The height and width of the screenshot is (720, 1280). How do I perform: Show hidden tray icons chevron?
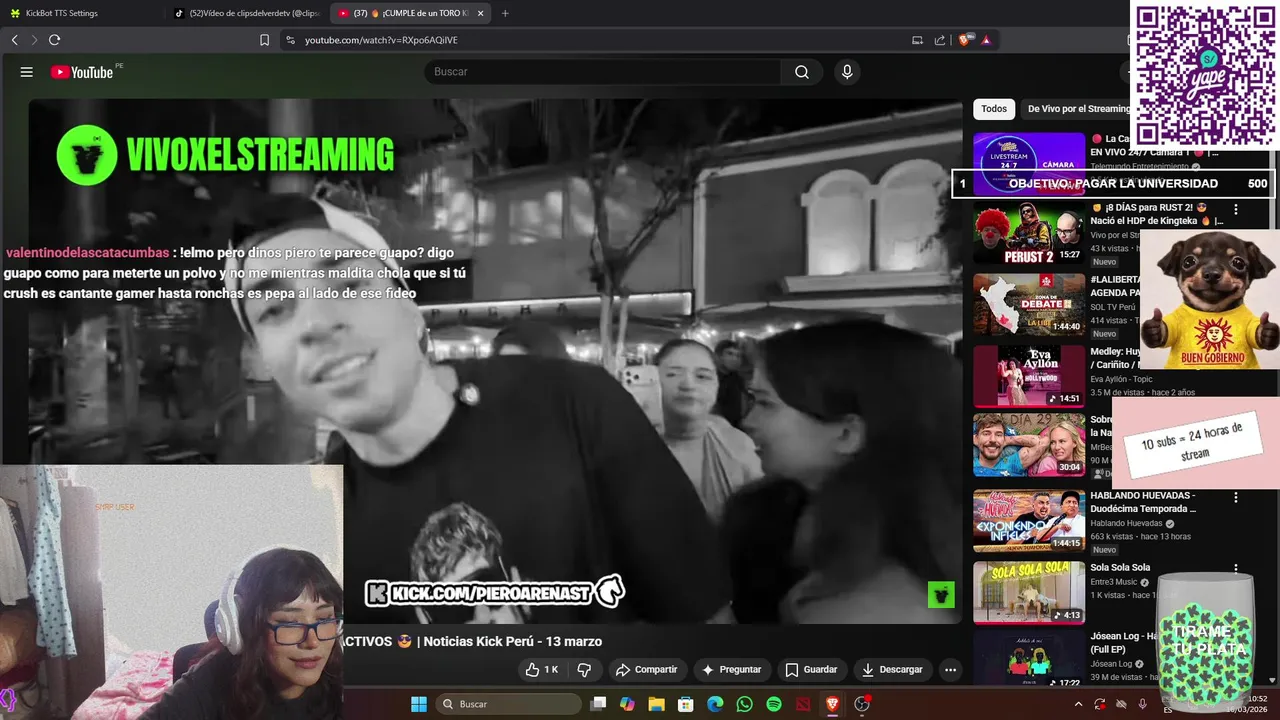[1078, 704]
